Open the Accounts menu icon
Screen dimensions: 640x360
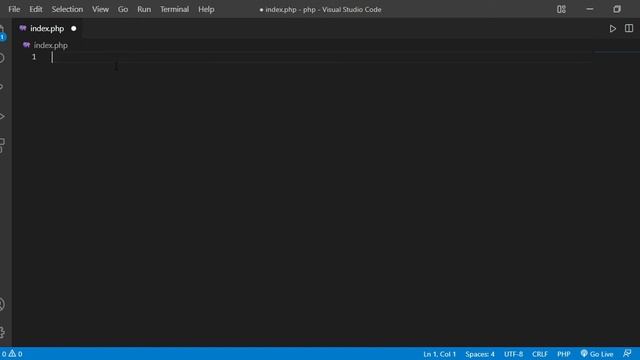(x=2, y=304)
